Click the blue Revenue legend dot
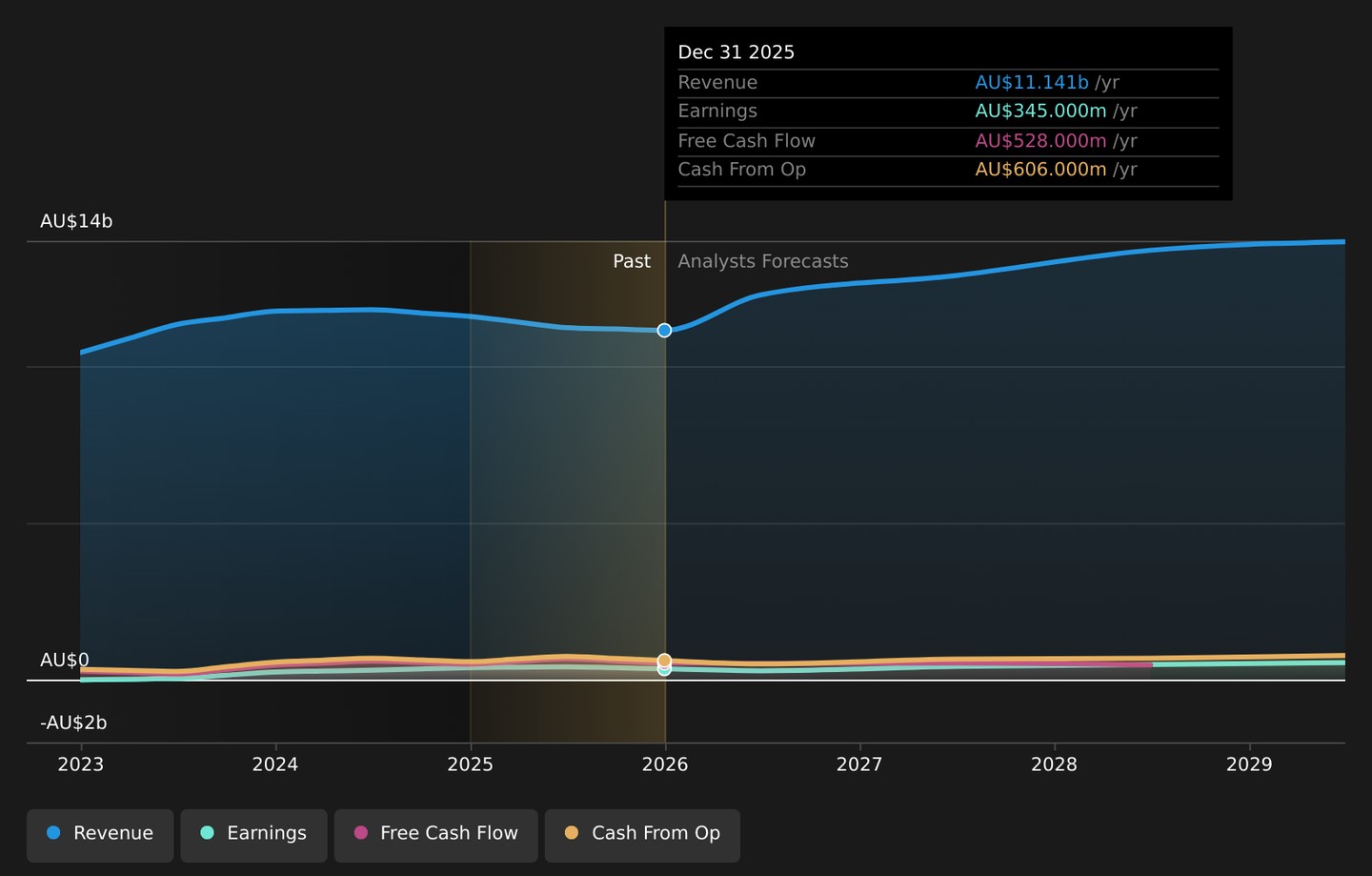The image size is (1372, 876). 53,833
